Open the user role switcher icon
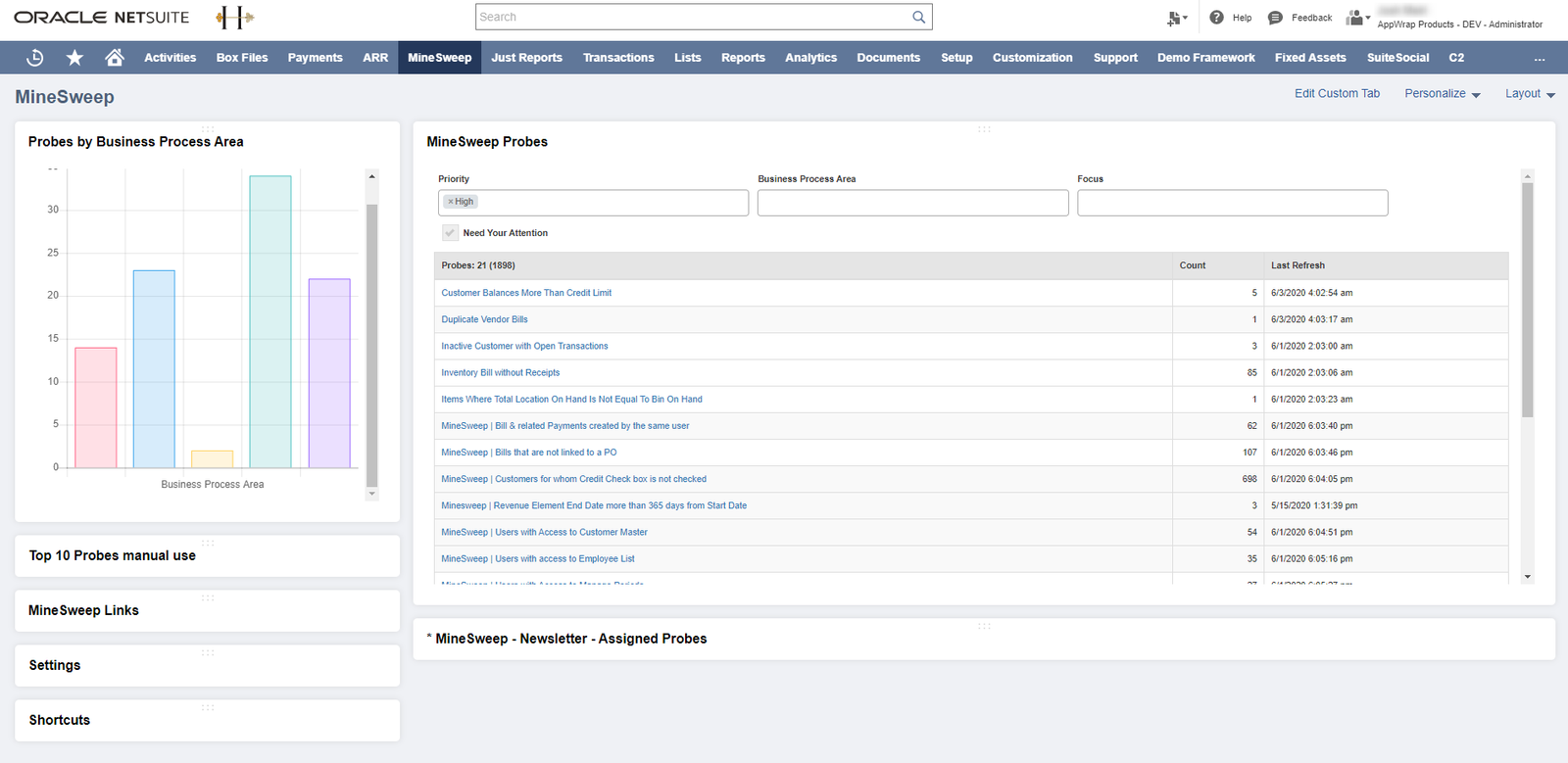Screen dimensions: 1568x763 [x=1357, y=18]
